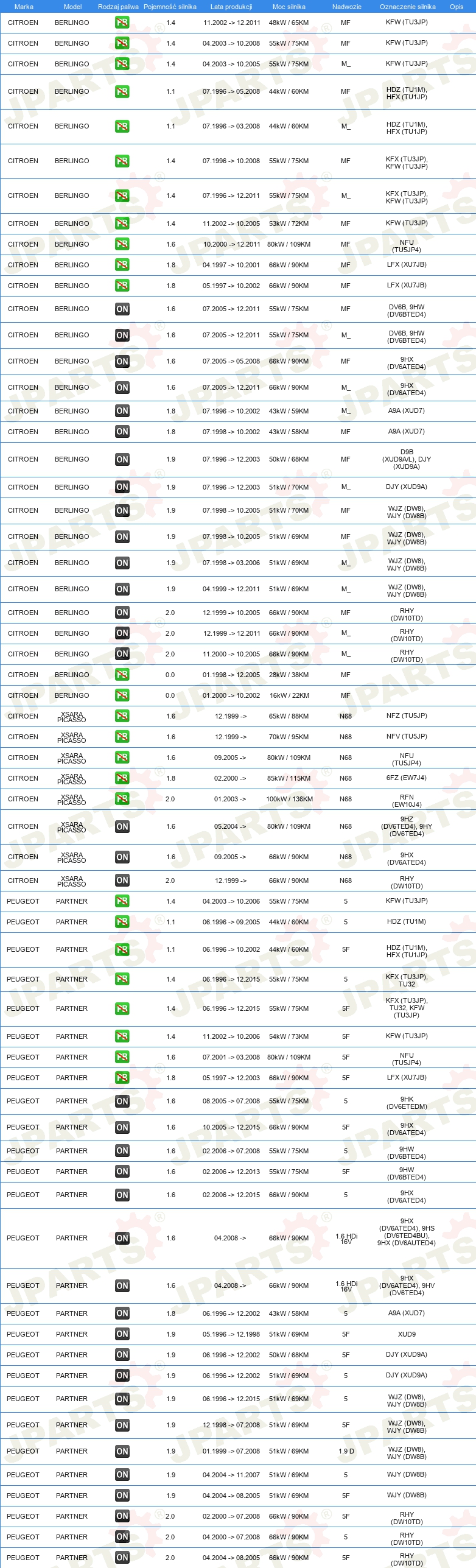
Task: Click the 04.2004 -> 11.2007 production date cell
Action: coord(231,1475)
